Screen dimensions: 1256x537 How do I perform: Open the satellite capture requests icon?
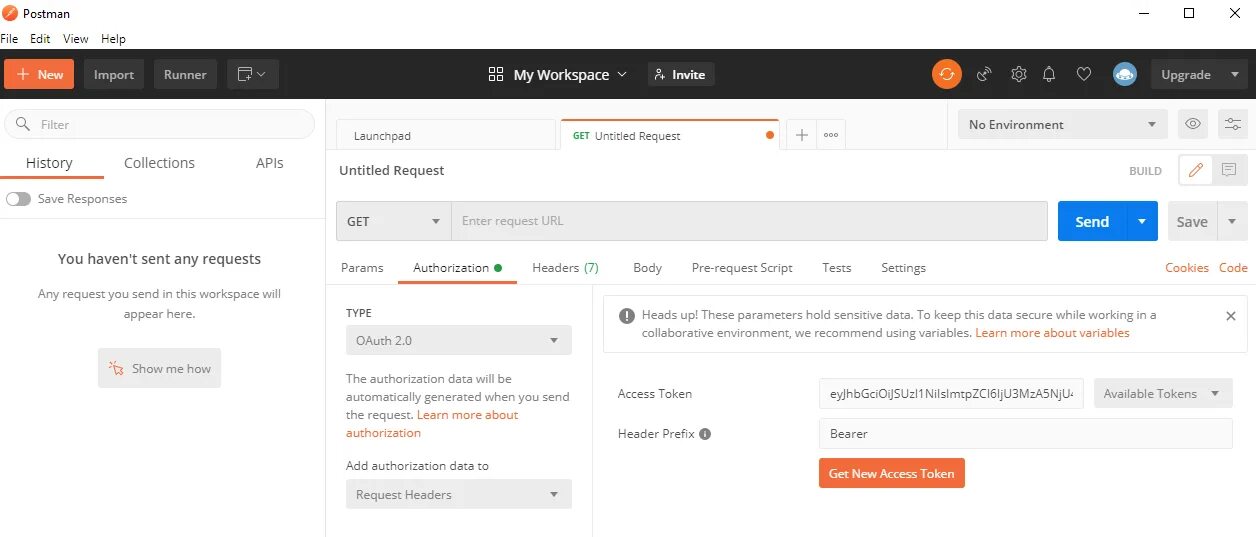[984, 74]
